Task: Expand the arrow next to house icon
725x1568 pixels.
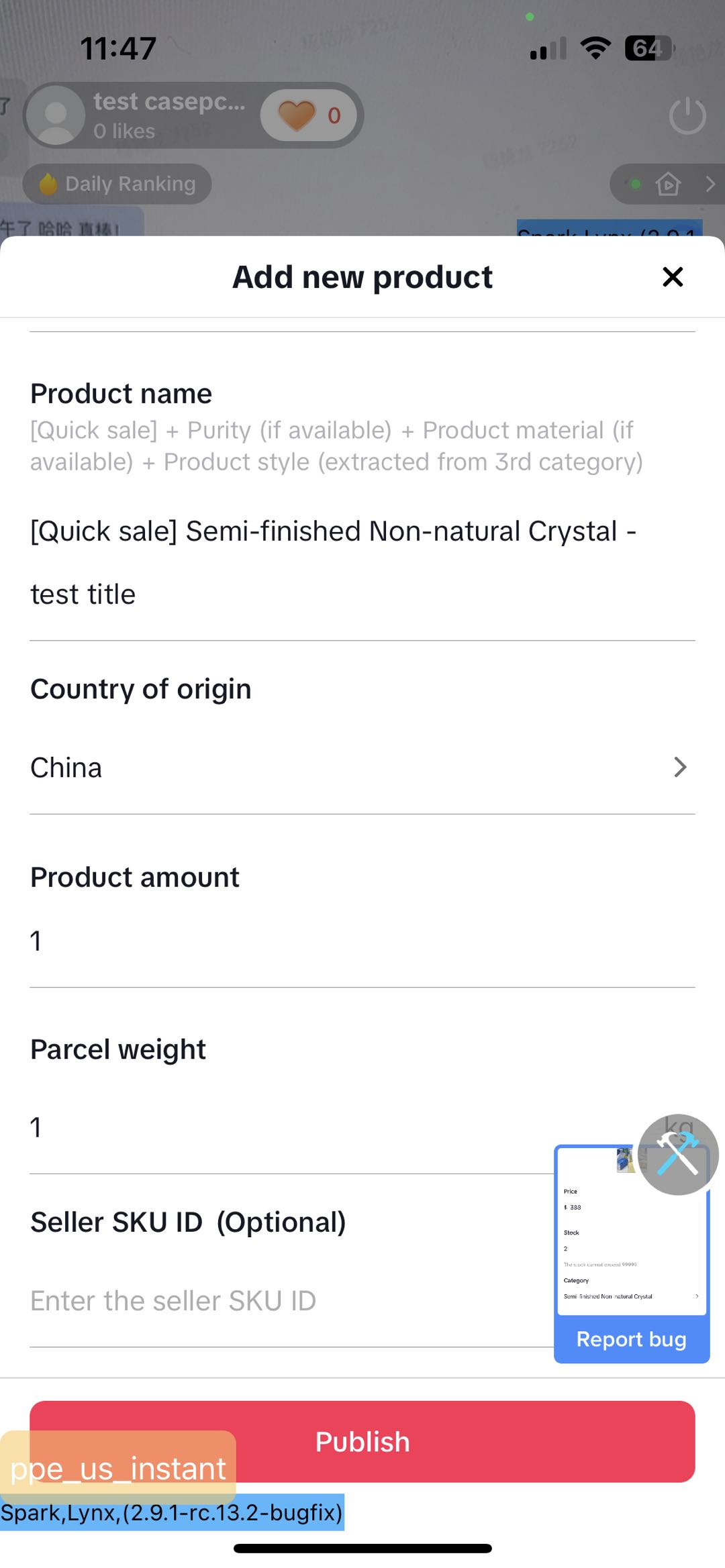Action: tap(710, 183)
